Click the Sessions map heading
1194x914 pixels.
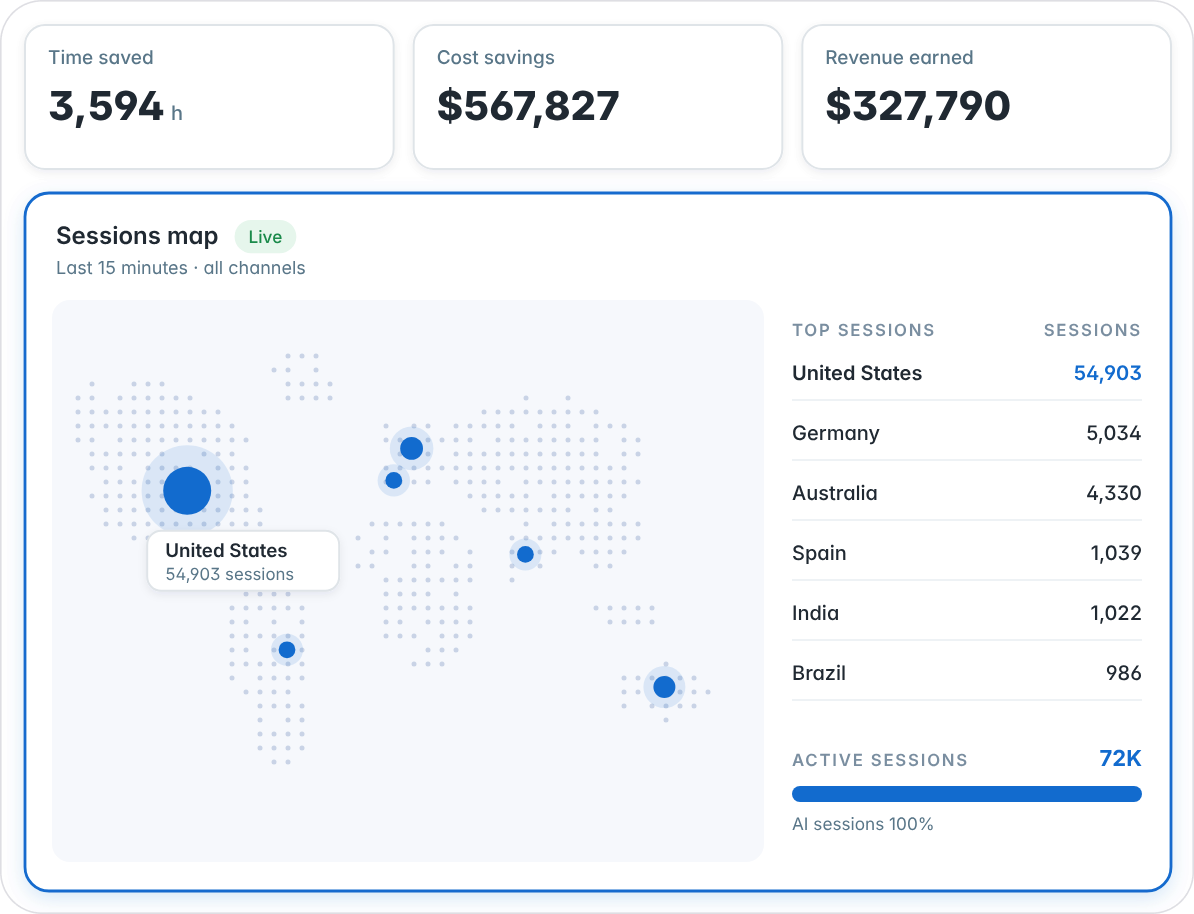(137, 236)
